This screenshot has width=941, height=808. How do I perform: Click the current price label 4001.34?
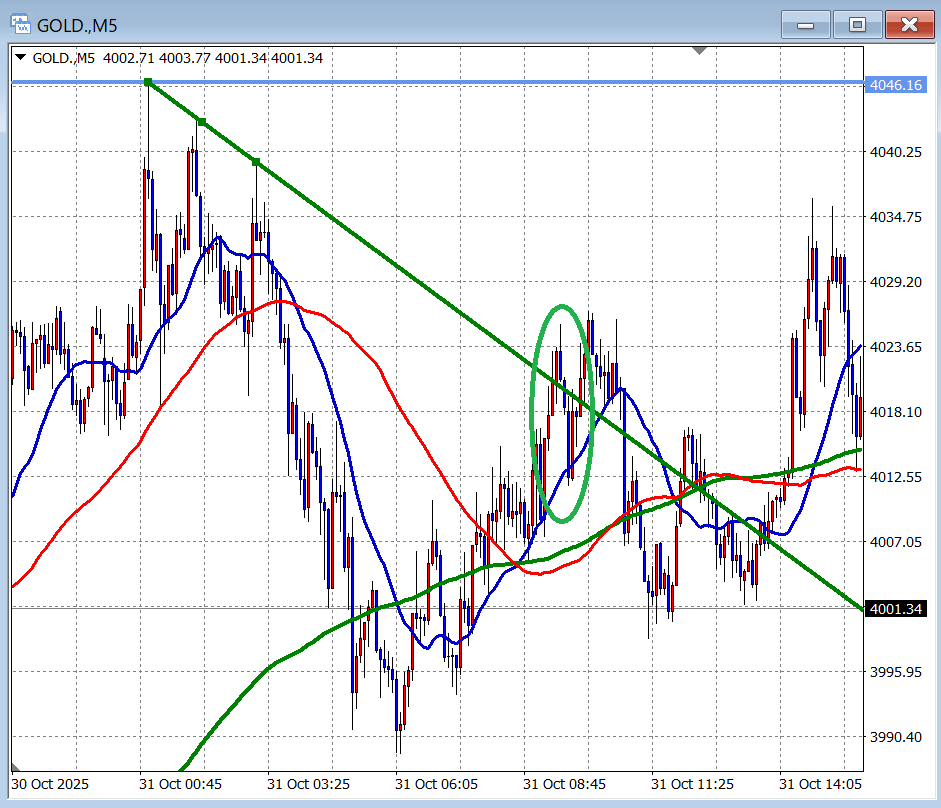click(895, 608)
